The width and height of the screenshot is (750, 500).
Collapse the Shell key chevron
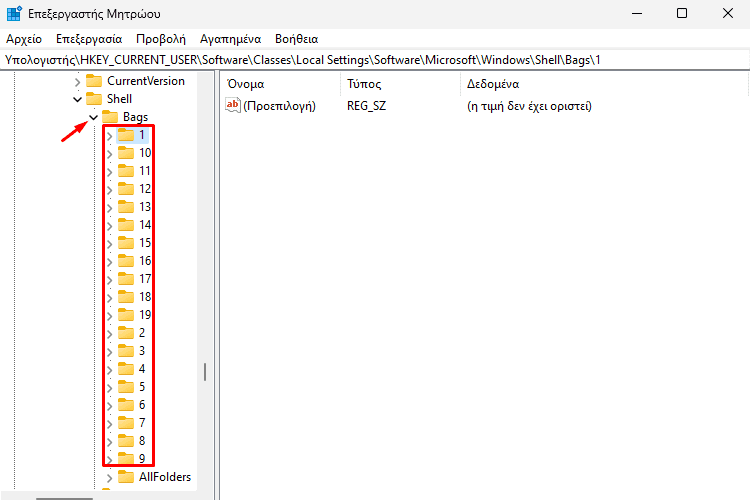77,100
